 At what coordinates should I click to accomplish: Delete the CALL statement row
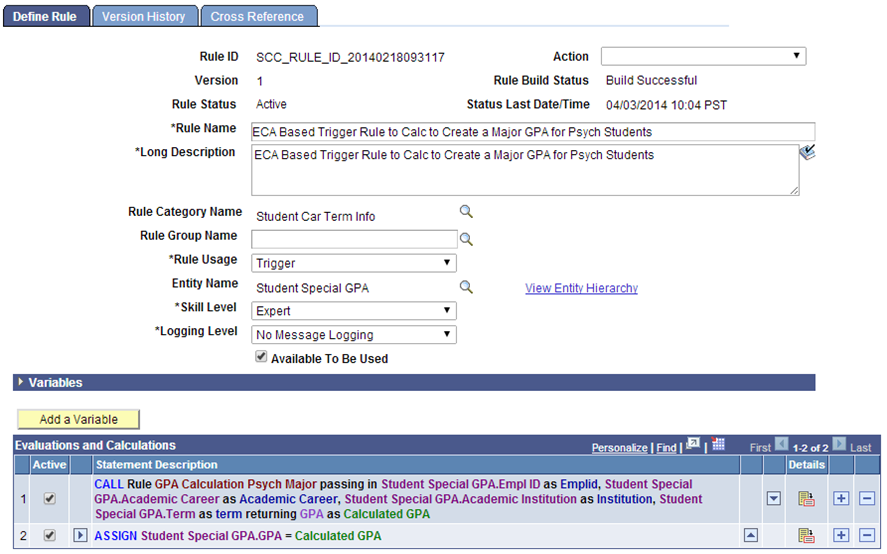[x=867, y=499]
